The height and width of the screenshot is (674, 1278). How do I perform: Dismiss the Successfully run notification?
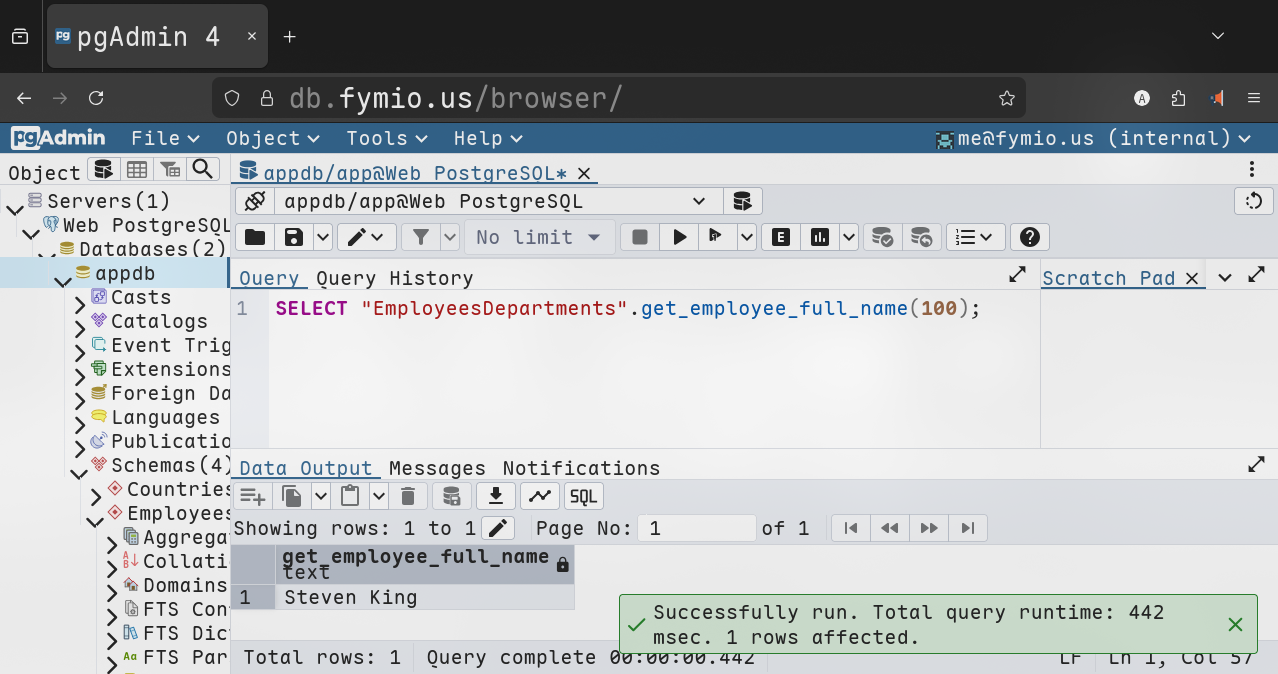(1235, 625)
